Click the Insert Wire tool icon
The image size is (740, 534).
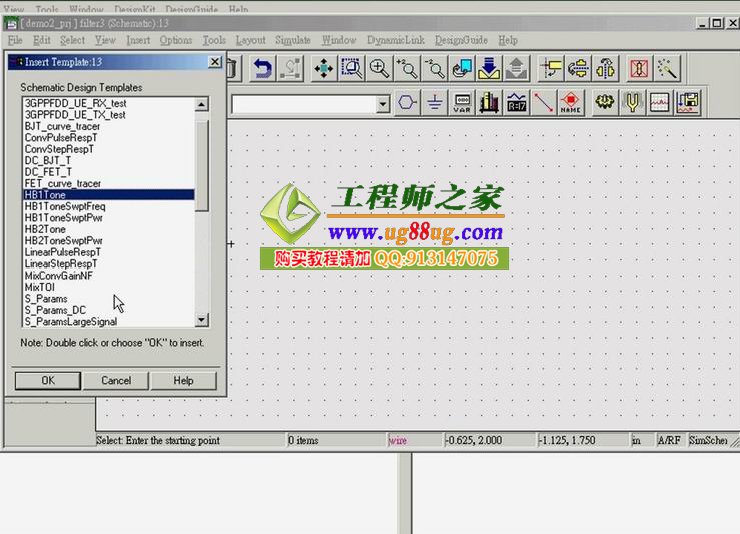[x=544, y=102]
